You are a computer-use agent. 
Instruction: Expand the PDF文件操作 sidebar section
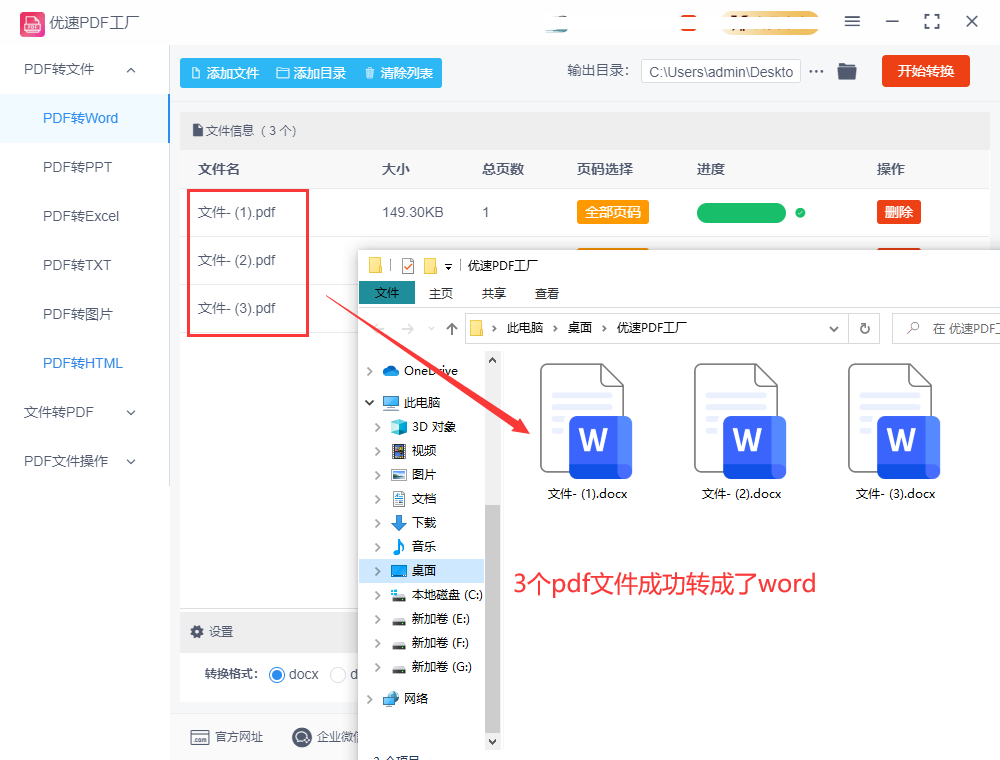(131, 462)
